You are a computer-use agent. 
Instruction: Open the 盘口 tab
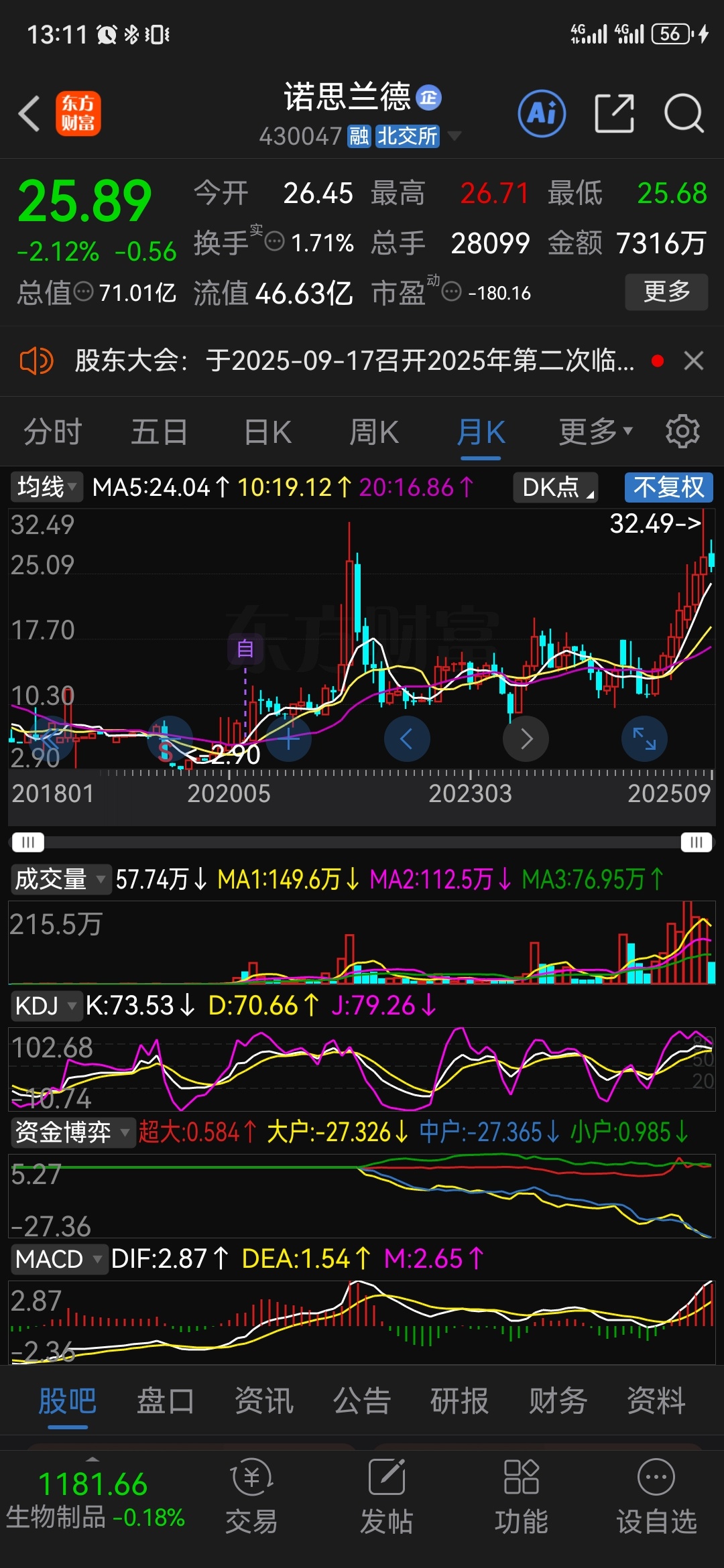pyautogui.click(x=166, y=1401)
